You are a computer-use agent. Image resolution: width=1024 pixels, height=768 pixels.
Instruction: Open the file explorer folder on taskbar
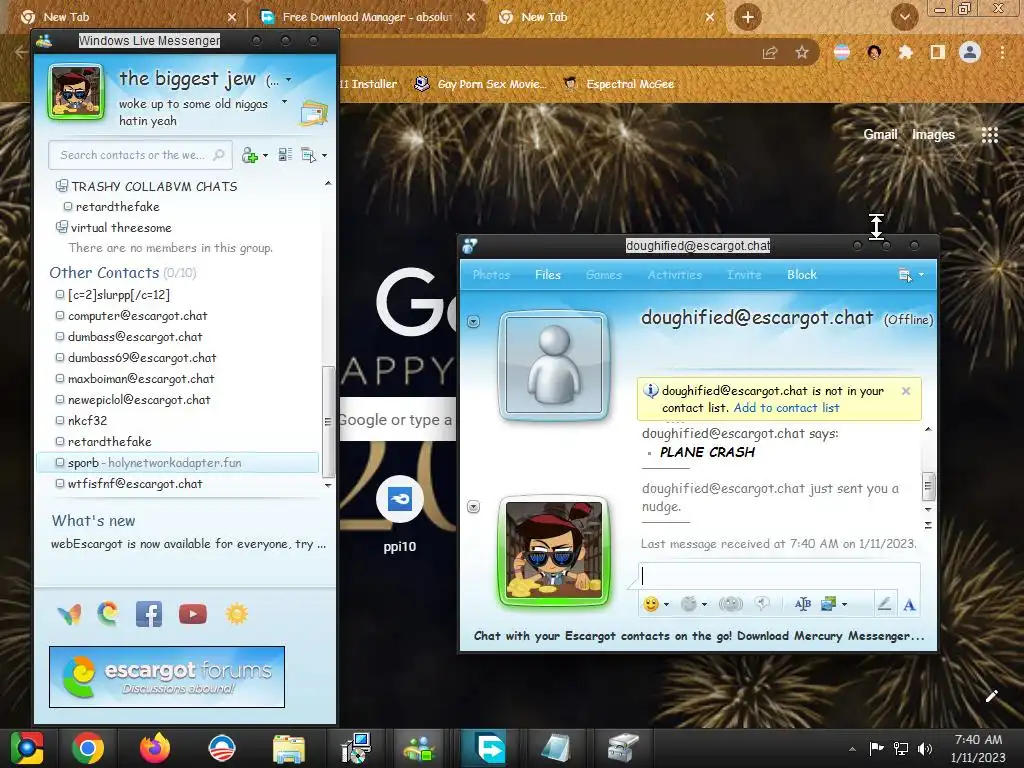click(x=289, y=748)
